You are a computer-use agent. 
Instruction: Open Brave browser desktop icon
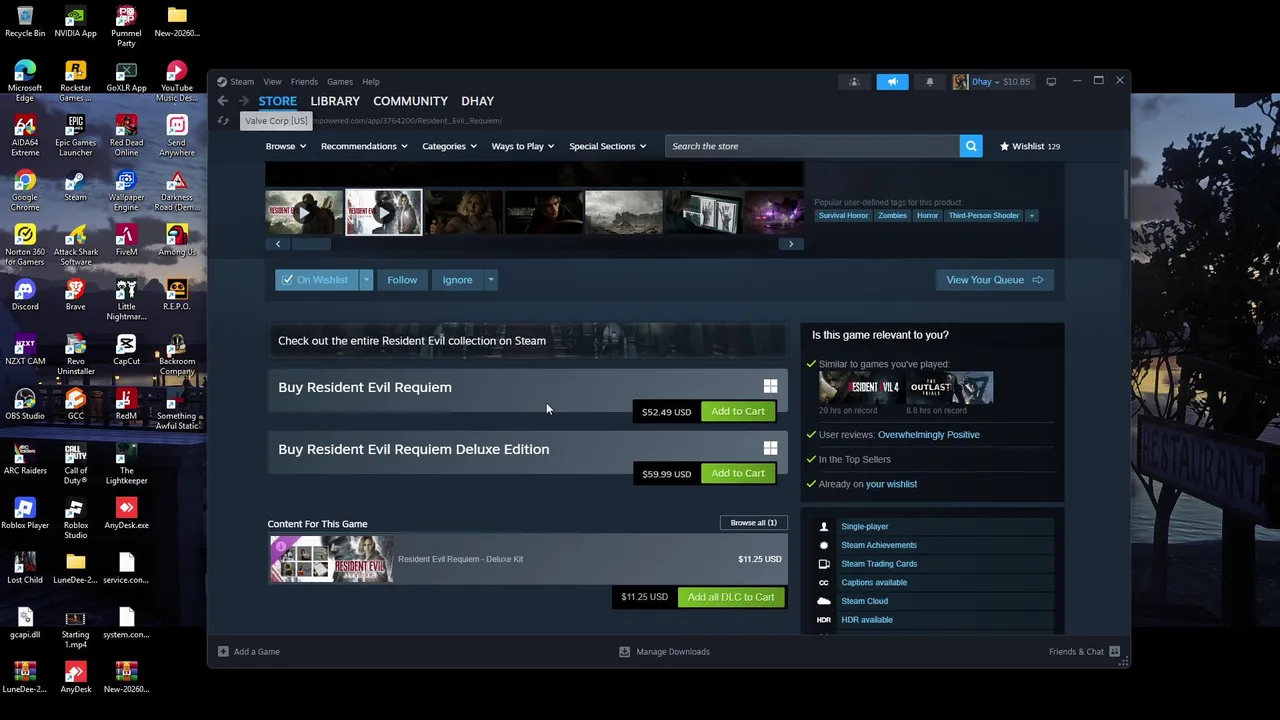click(x=75, y=295)
